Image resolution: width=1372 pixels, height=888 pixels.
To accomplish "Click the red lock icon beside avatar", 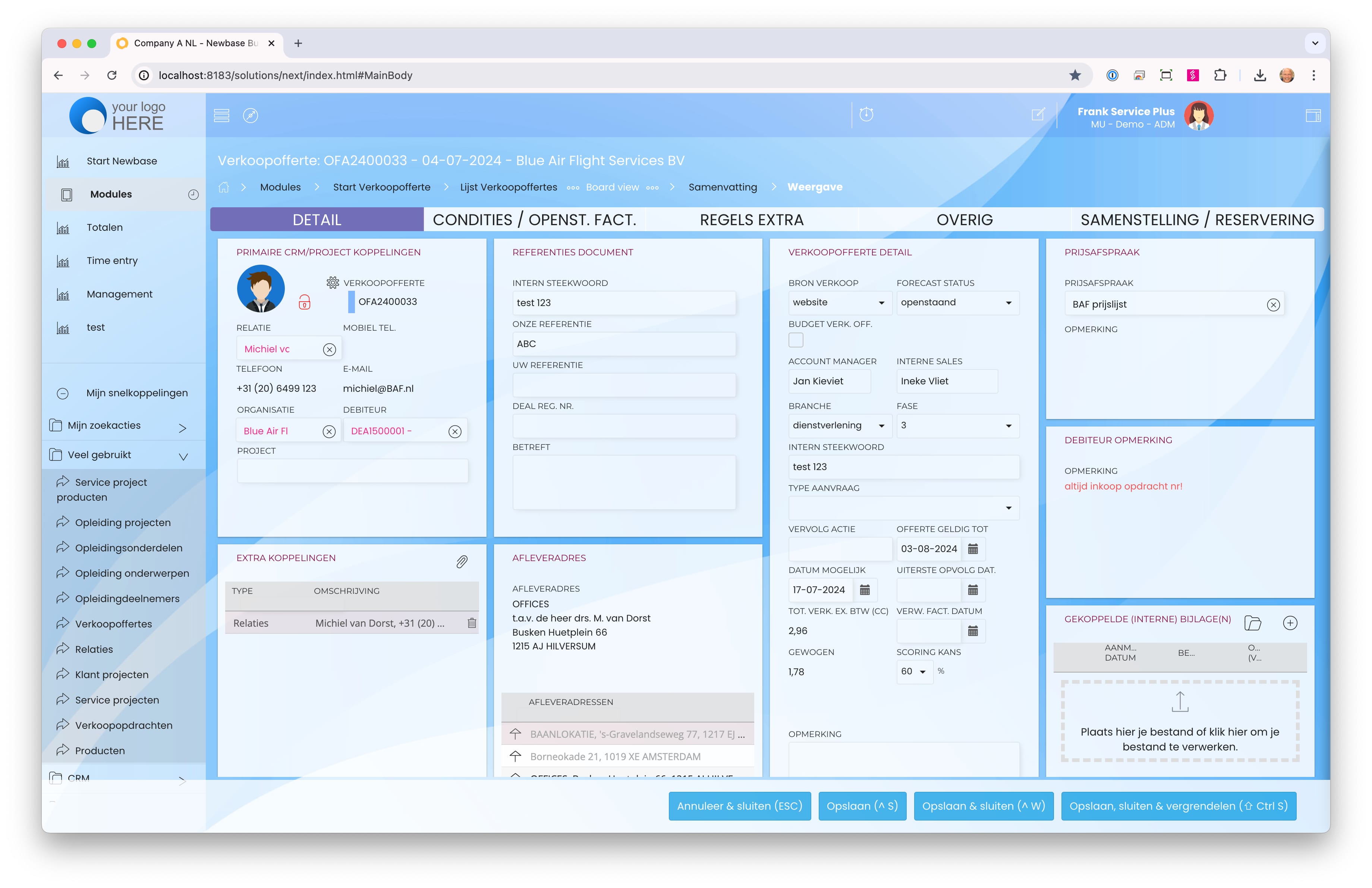I will click(x=304, y=302).
